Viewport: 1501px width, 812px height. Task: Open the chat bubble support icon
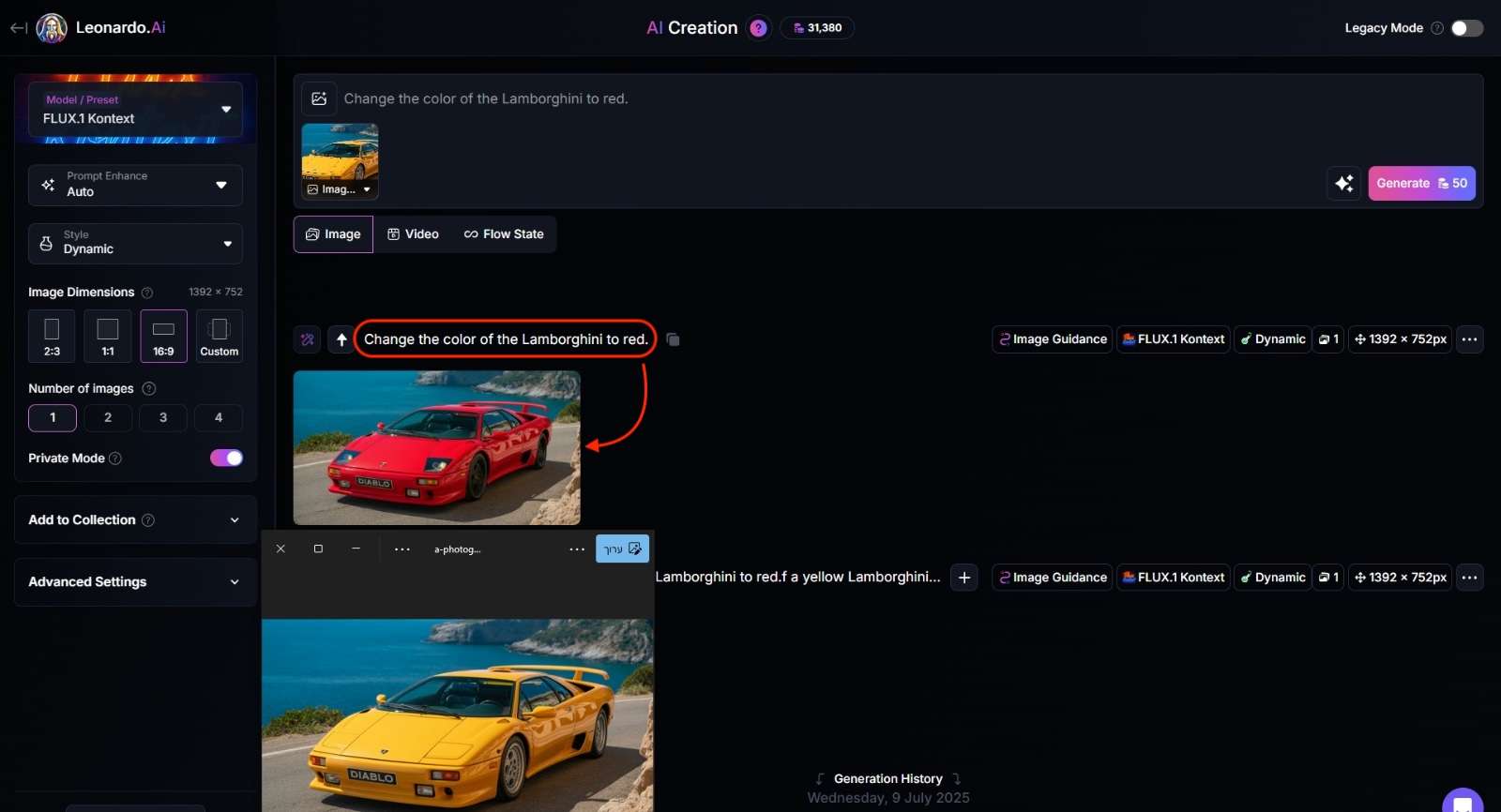tap(1463, 802)
